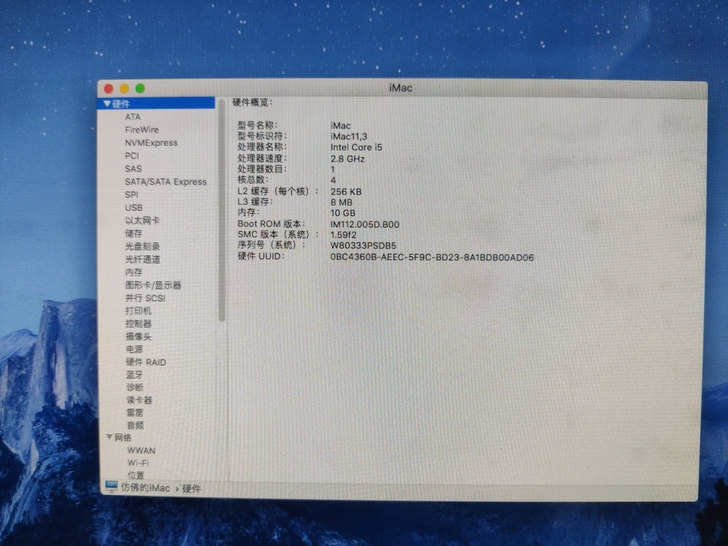Open the 雷雳 entry

(x=135, y=413)
